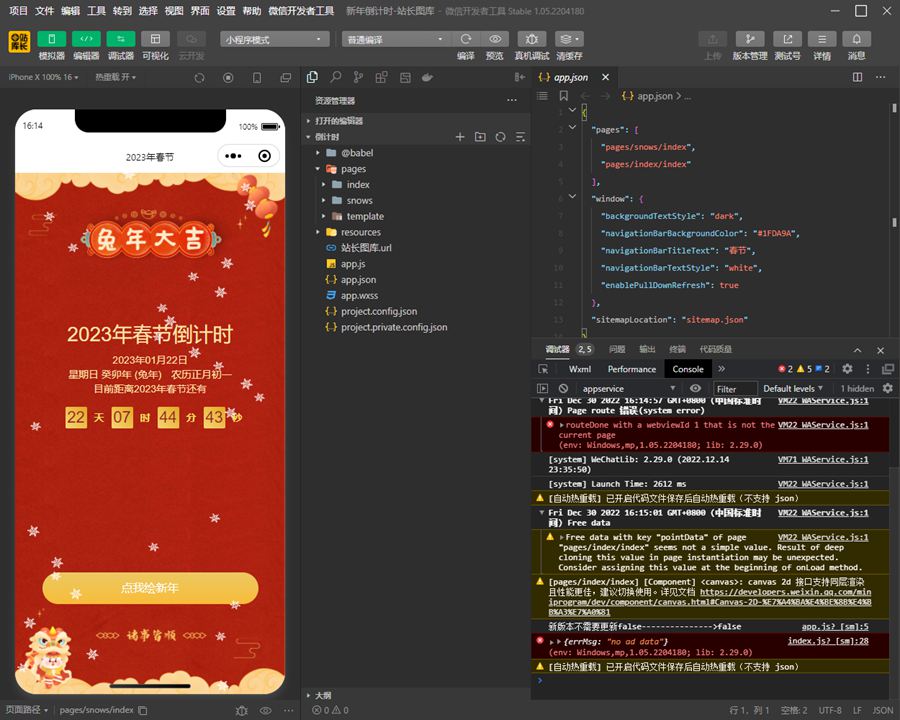Open the 普通编译 compile mode dropdown
The image size is (900, 720).
395,39
